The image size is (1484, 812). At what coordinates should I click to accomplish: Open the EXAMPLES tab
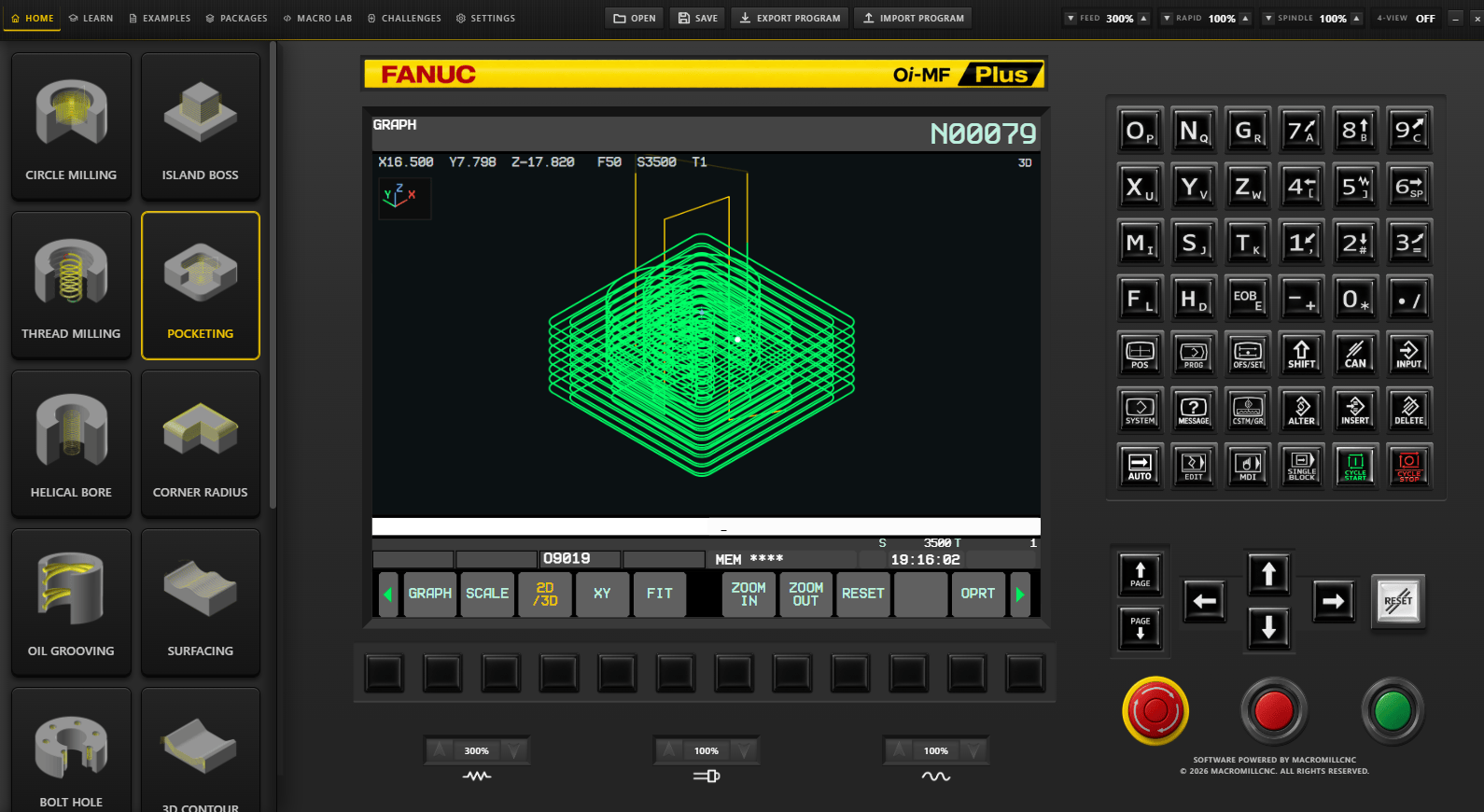point(160,18)
